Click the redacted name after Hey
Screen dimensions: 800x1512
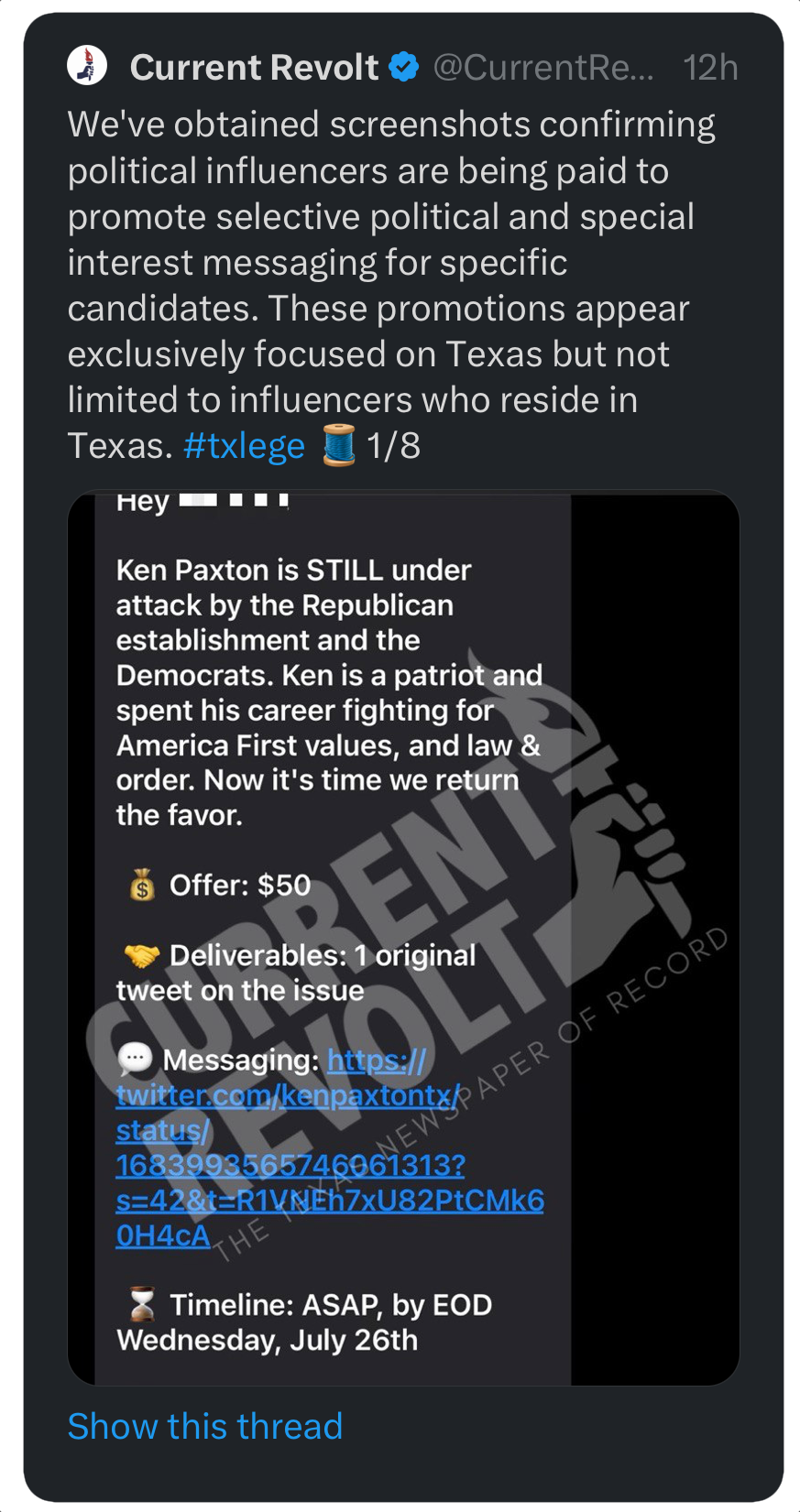235,501
